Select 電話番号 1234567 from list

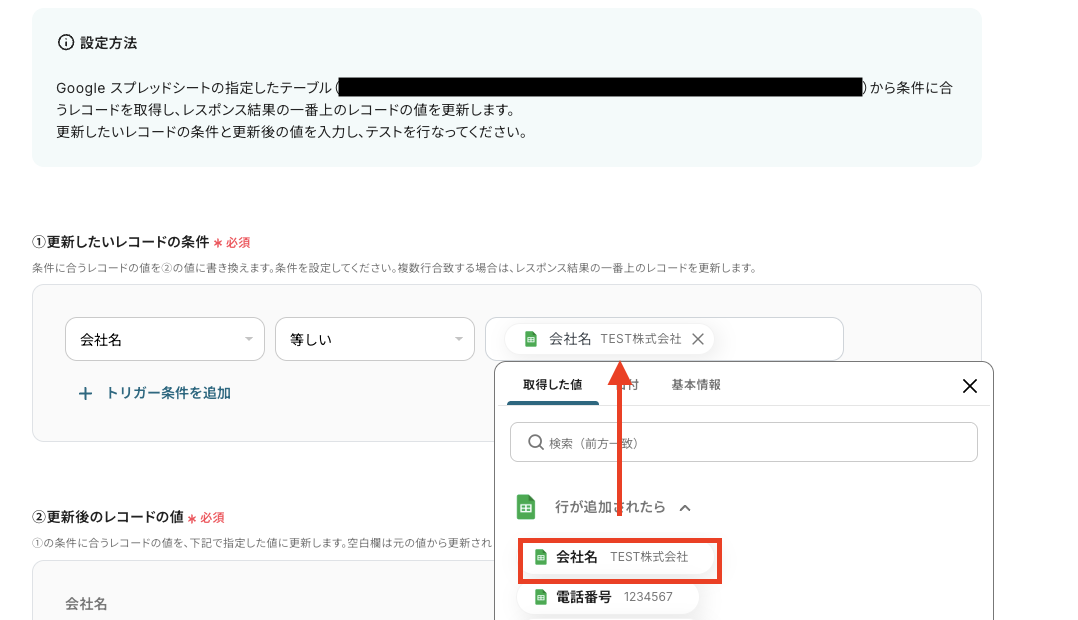608,597
